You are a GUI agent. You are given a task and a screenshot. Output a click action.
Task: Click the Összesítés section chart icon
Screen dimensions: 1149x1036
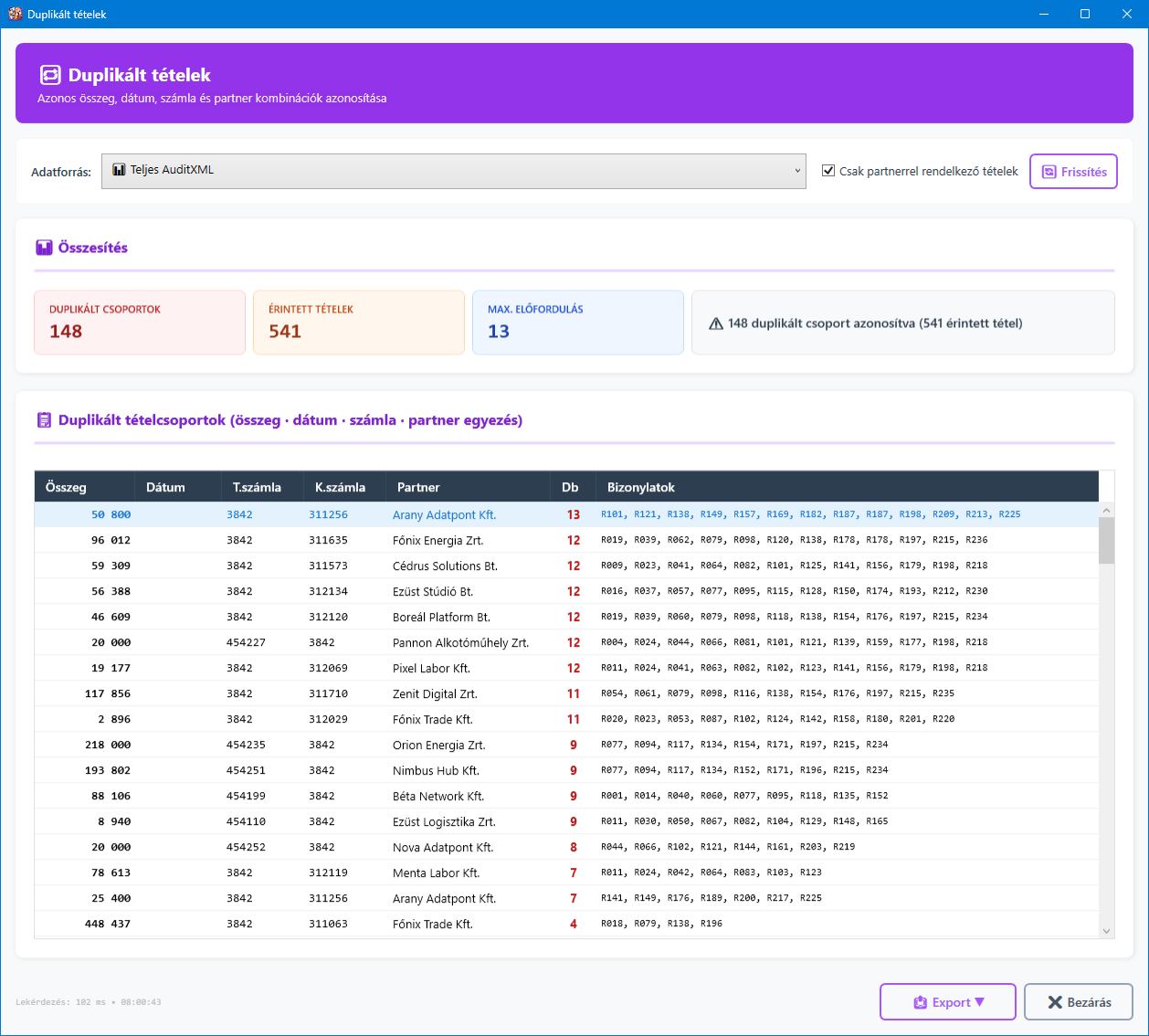pyautogui.click(x=44, y=248)
